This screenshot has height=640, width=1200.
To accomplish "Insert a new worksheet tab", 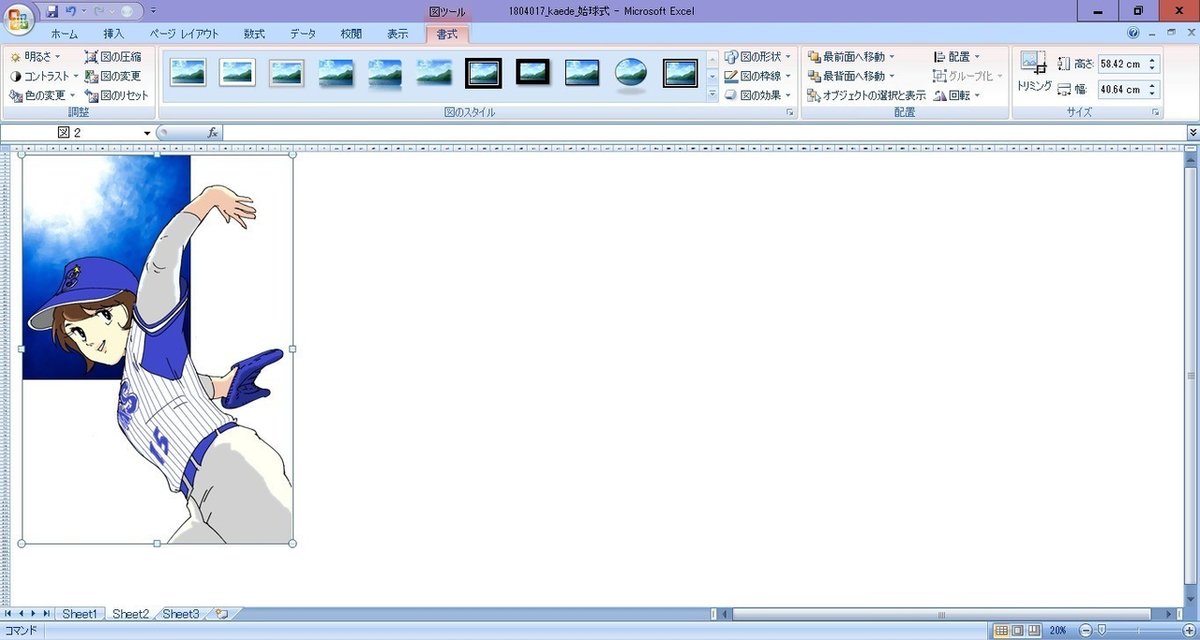I will point(222,614).
